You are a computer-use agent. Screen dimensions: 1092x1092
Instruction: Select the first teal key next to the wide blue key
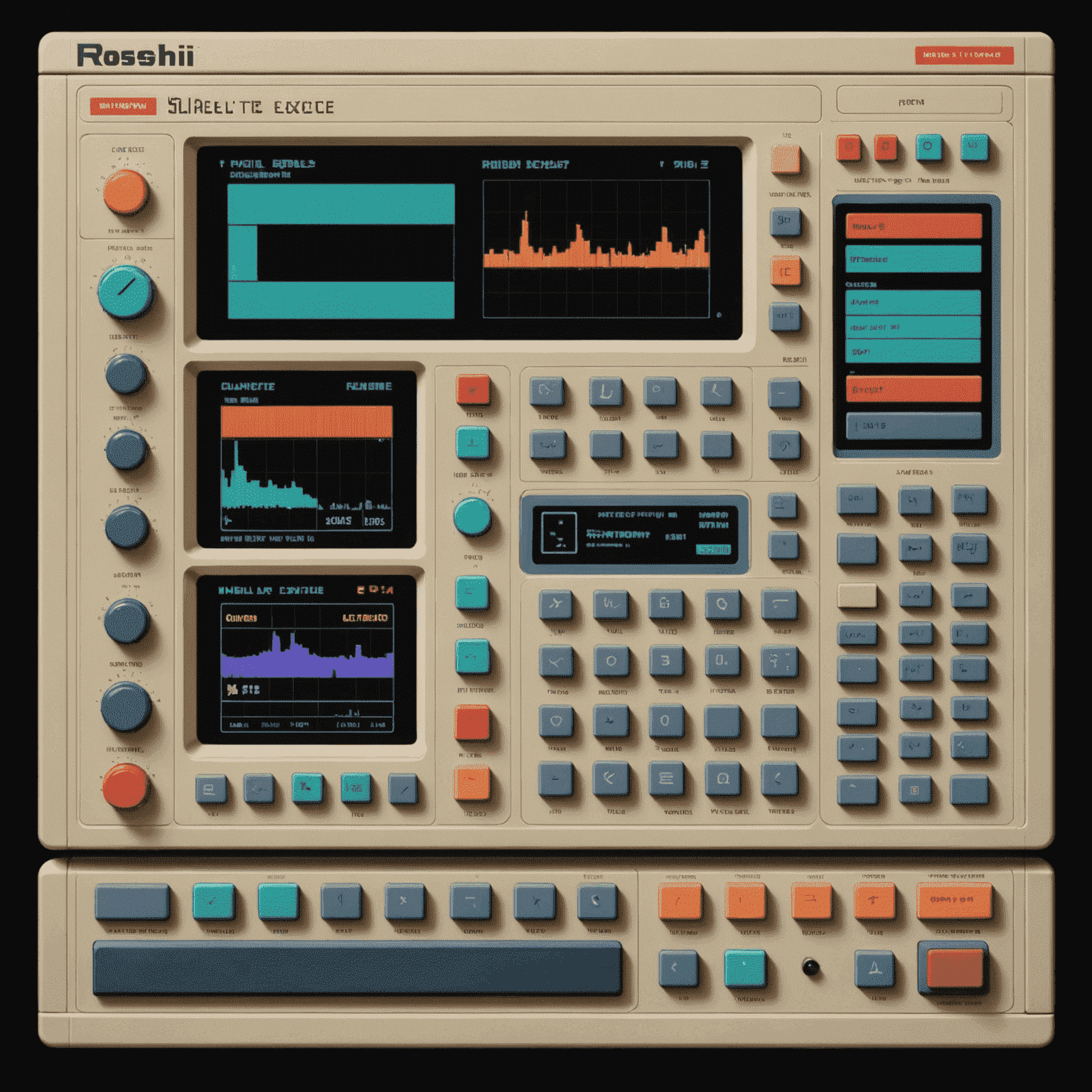tap(213, 901)
